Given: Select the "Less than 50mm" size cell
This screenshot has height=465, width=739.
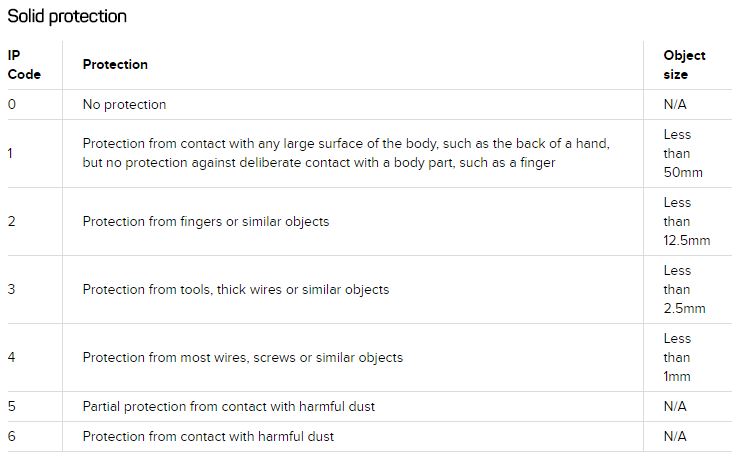Looking at the screenshot, I should tap(682, 153).
